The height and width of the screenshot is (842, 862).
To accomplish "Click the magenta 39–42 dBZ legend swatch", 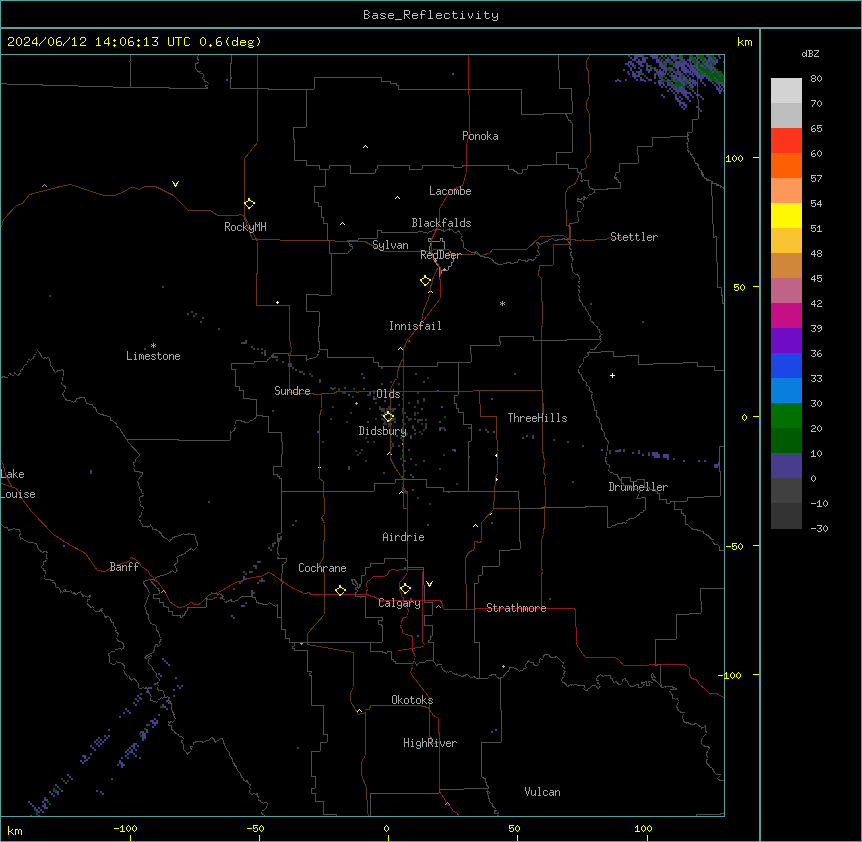I will point(786,315).
